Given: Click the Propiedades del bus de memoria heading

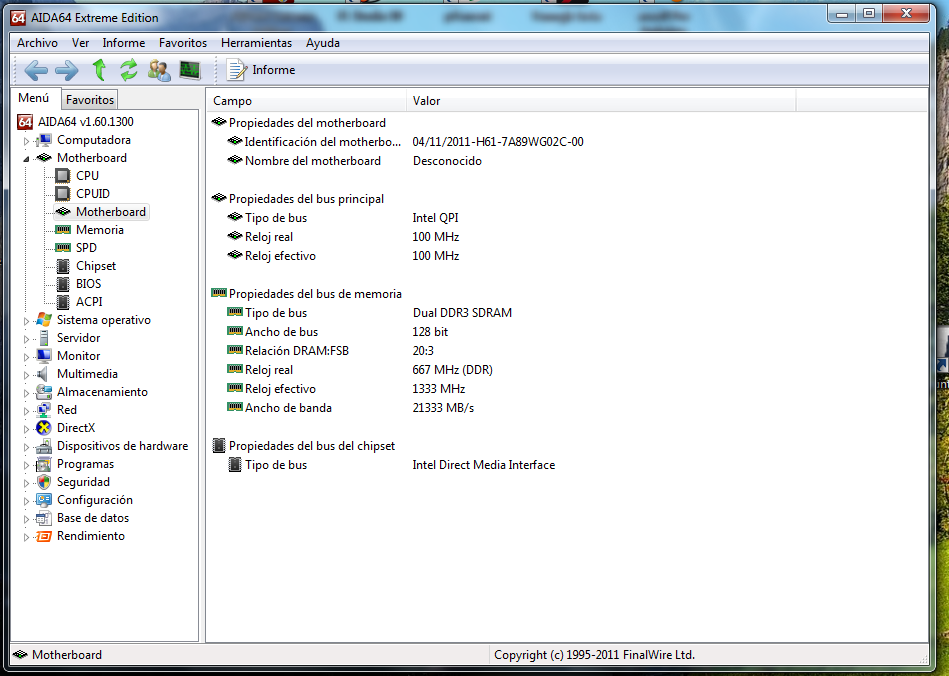Looking at the screenshot, I should 315,294.
